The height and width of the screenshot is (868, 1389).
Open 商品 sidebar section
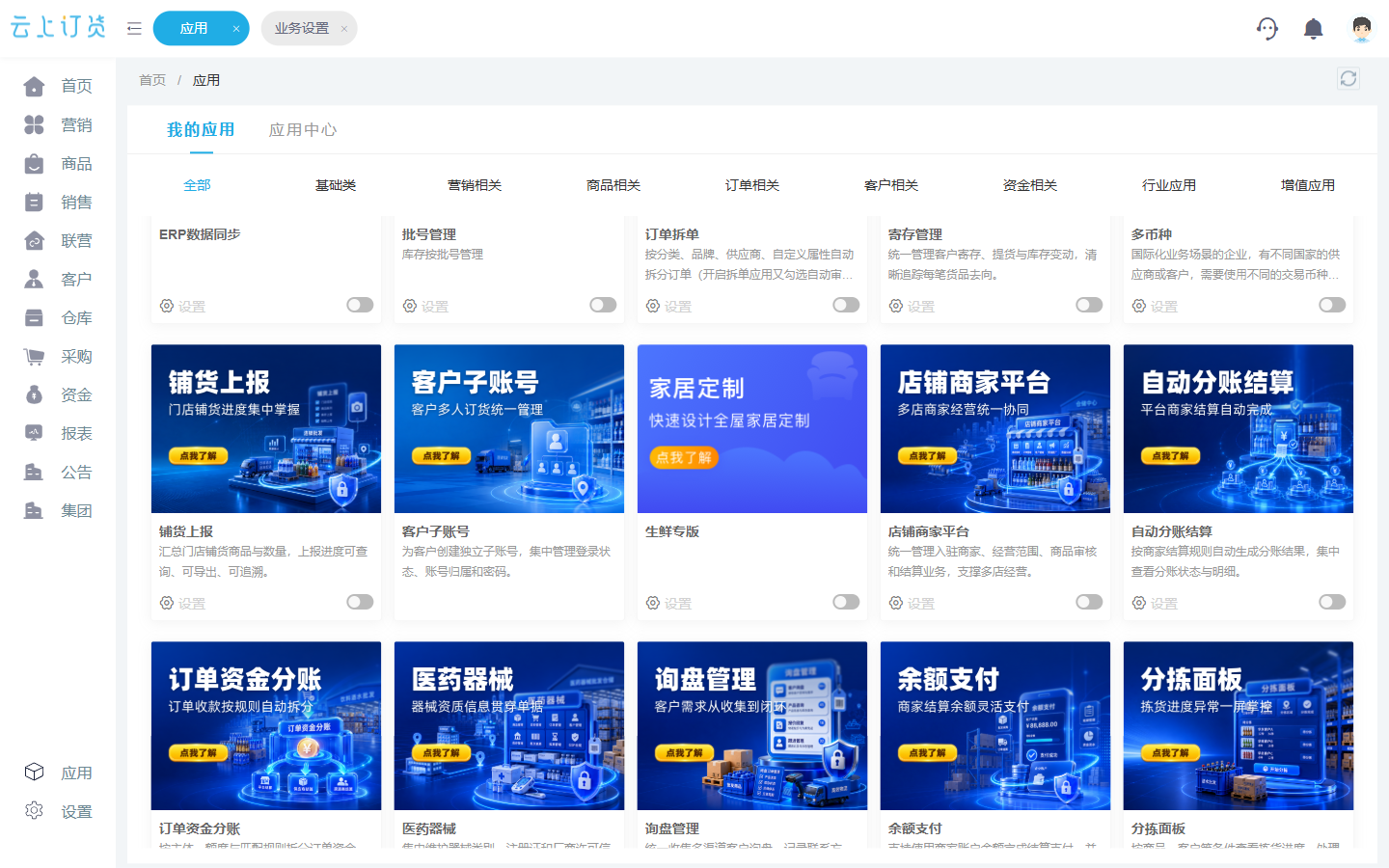click(58, 163)
